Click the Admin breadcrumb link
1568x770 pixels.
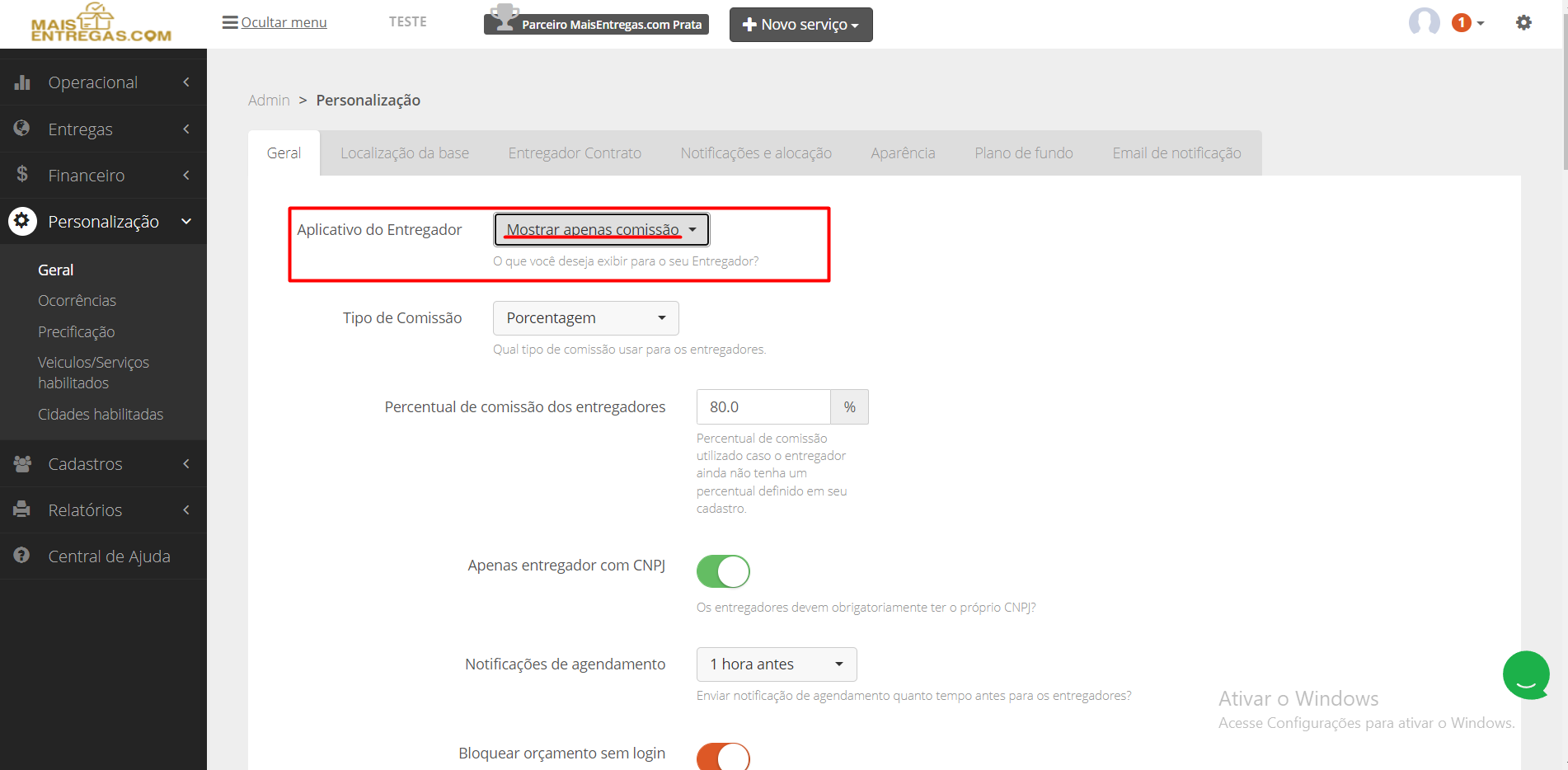[269, 100]
